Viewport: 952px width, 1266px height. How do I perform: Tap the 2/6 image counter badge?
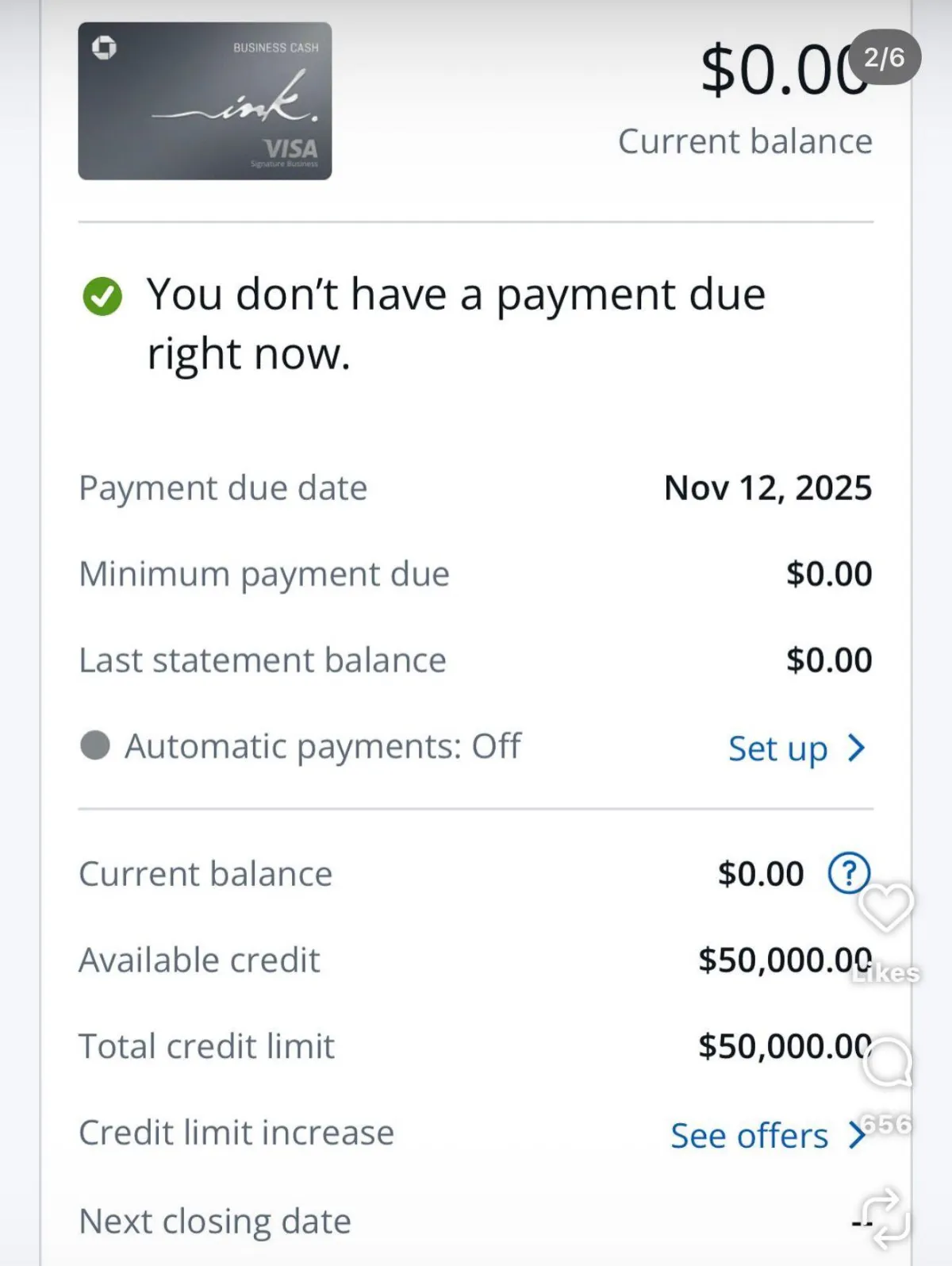pos(884,57)
